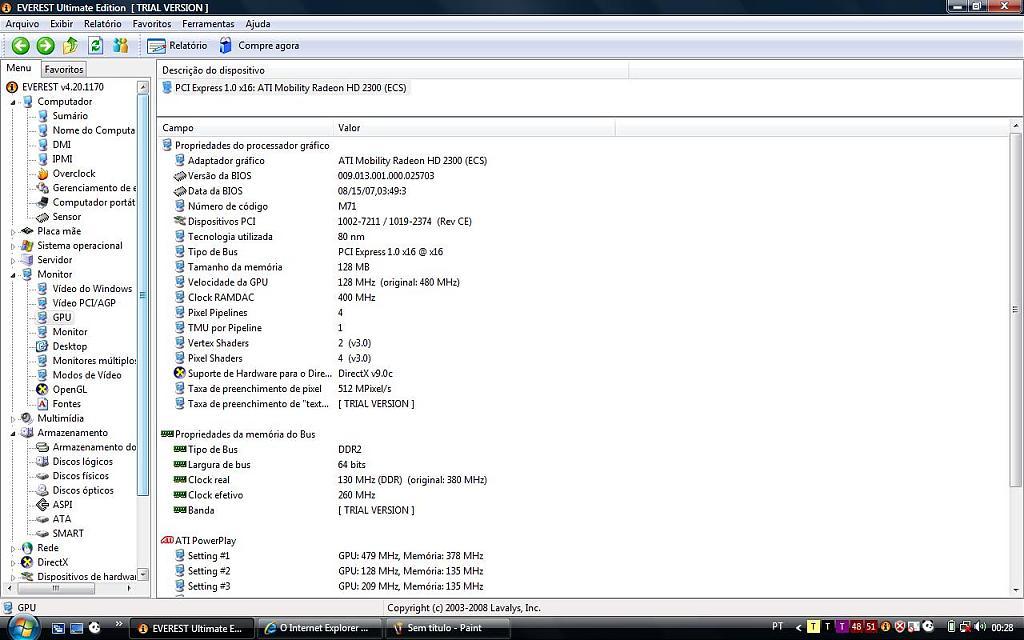1024x640 pixels.
Task: Open the Favoritos menu in menu bar
Action: (x=152, y=24)
